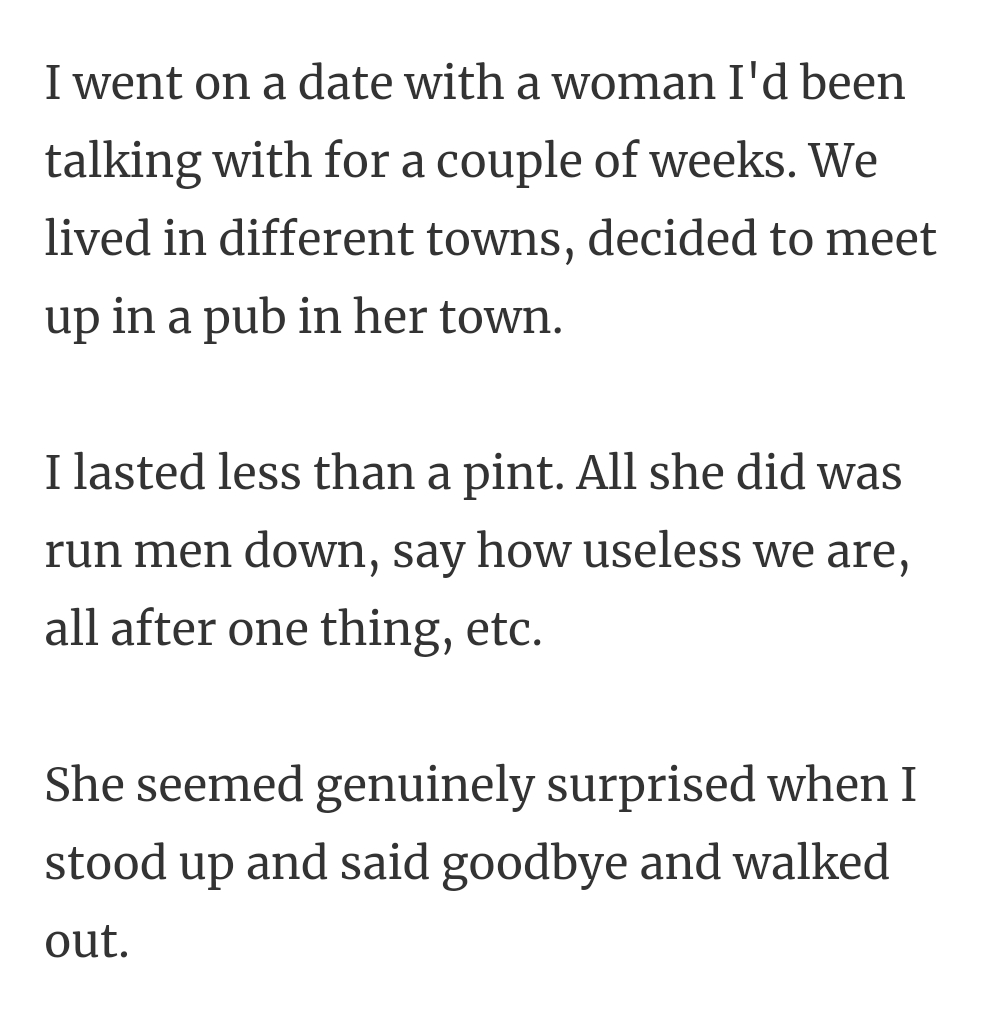
Task: Click the word "couple" in the text
Action: pos(509,163)
